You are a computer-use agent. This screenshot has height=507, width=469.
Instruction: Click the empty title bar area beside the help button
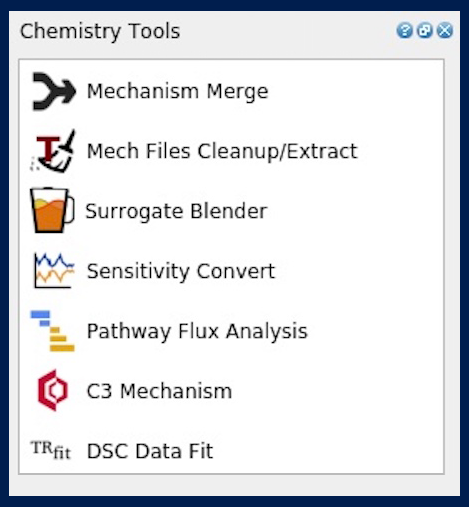pyautogui.click(x=287, y=31)
